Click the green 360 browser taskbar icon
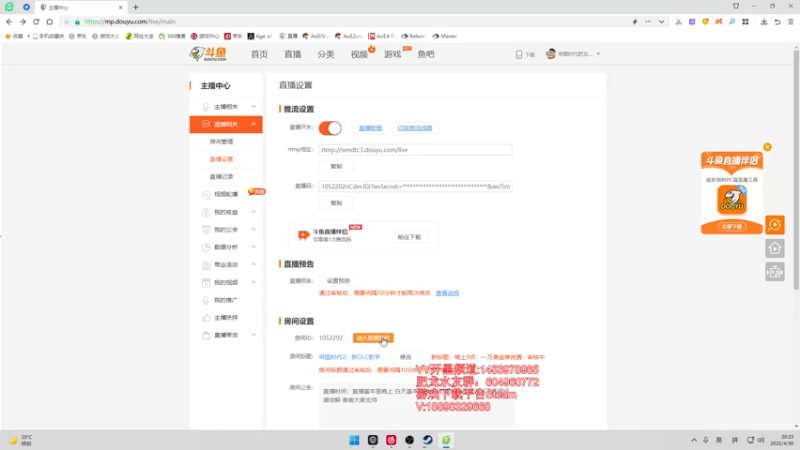 446,440
